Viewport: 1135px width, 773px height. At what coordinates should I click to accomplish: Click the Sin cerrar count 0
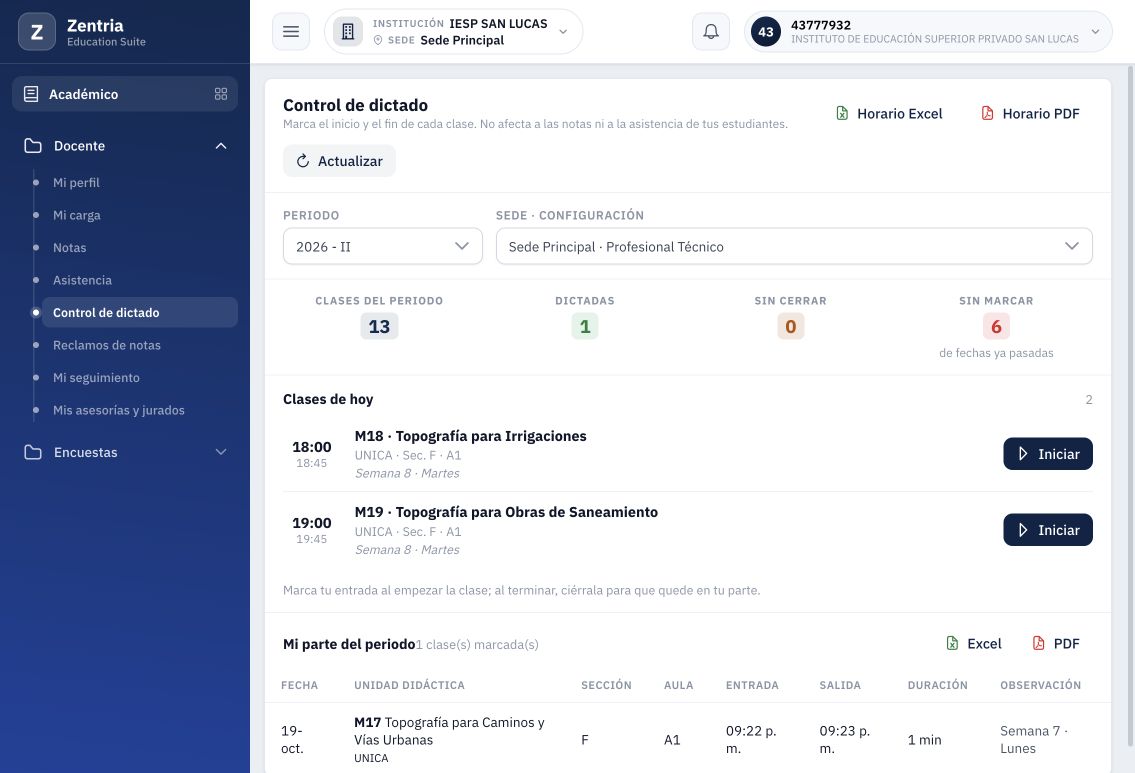(x=790, y=326)
